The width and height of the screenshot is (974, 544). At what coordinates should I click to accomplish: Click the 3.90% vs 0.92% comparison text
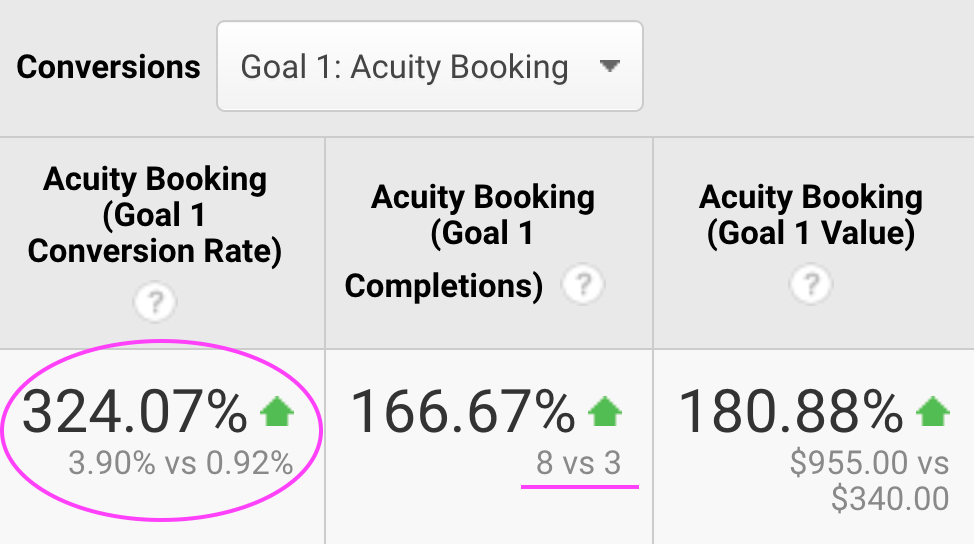(181, 463)
